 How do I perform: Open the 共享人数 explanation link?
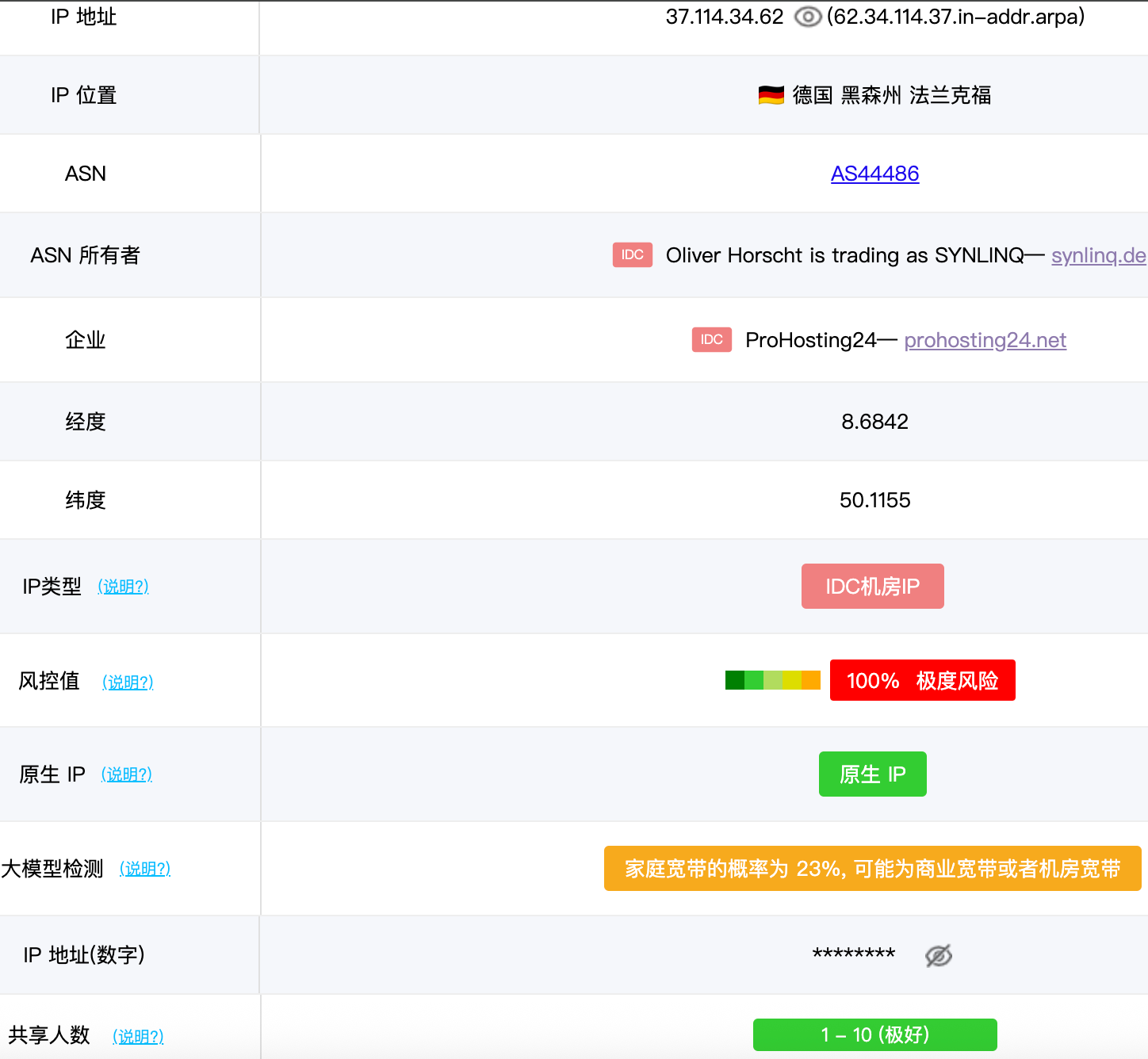pos(138,1036)
